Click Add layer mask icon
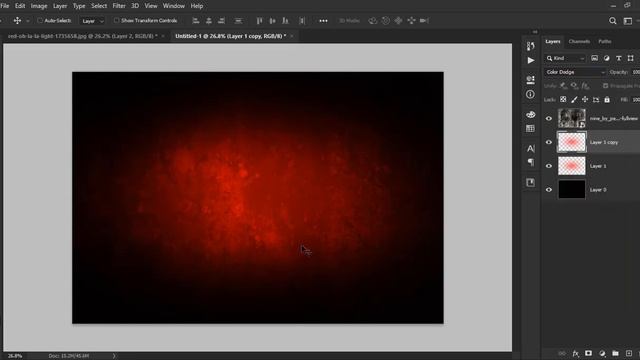The width and height of the screenshot is (640, 360). click(588, 353)
